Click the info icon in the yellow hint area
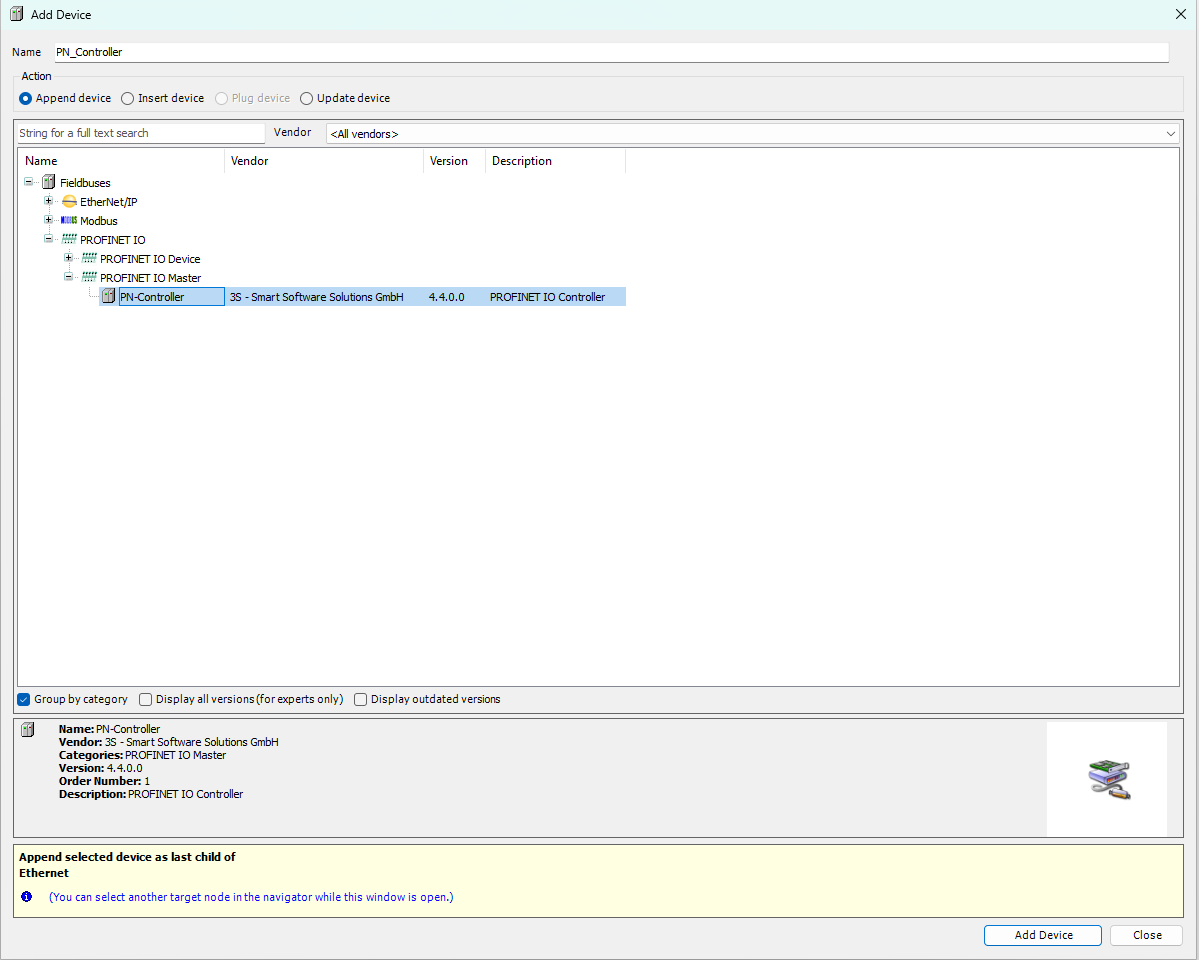Viewport: 1199px width, 960px height. click(x=26, y=897)
